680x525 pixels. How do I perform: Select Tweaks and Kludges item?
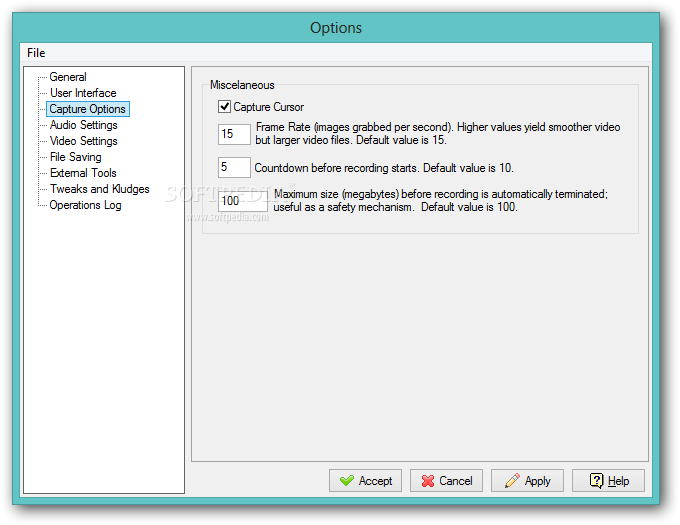(x=99, y=189)
